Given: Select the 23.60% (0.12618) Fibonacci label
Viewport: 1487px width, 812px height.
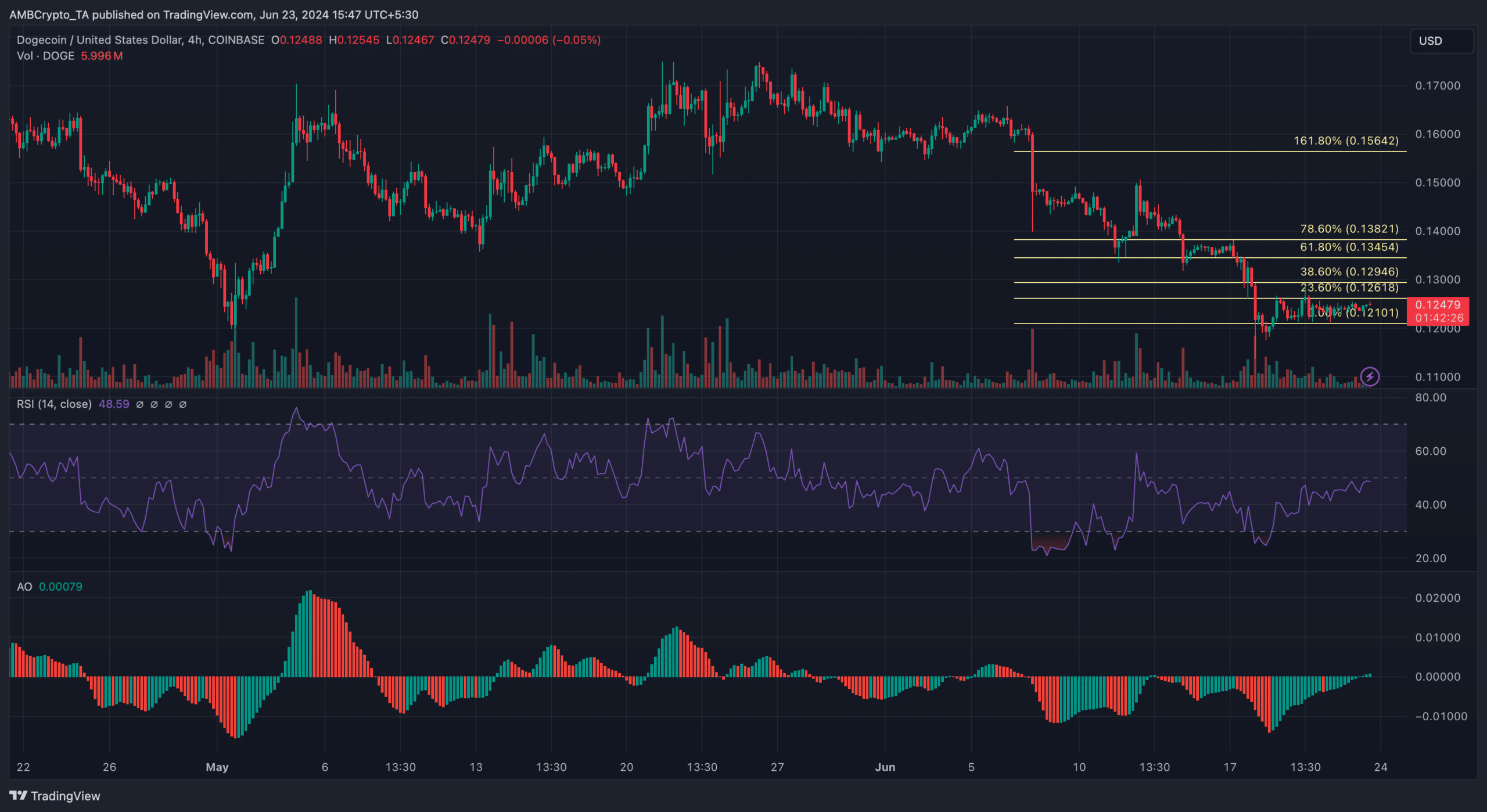Looking at the screenshot, I should pos(1349,288).
